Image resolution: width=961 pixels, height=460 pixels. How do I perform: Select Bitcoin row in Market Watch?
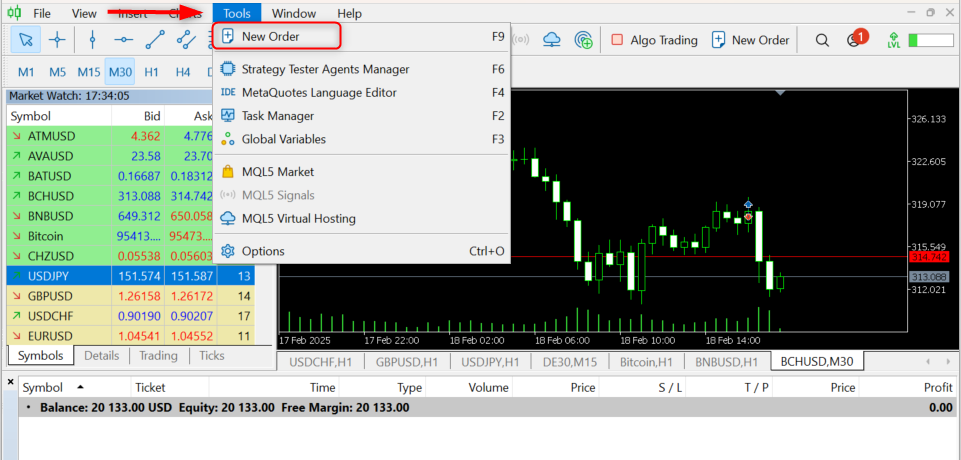109,236
